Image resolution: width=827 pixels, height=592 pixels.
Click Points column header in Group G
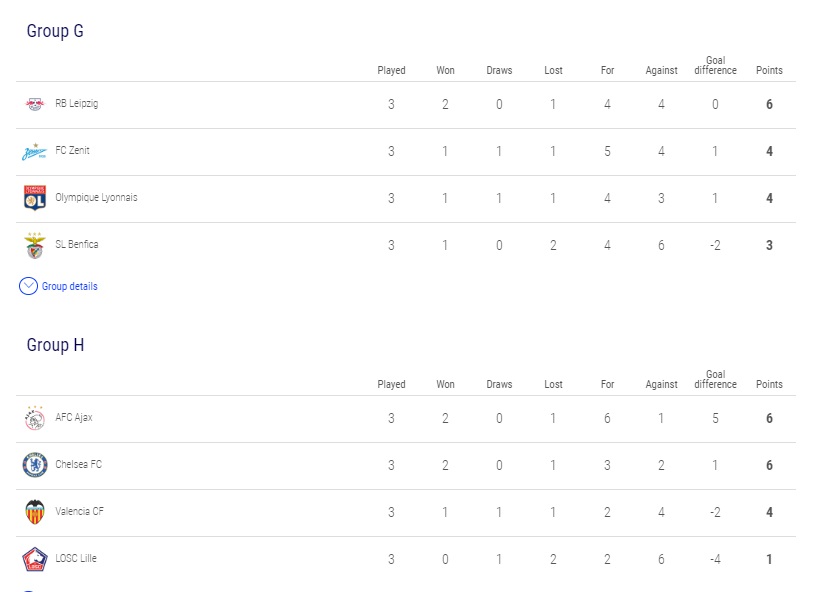tap(769, 70)
